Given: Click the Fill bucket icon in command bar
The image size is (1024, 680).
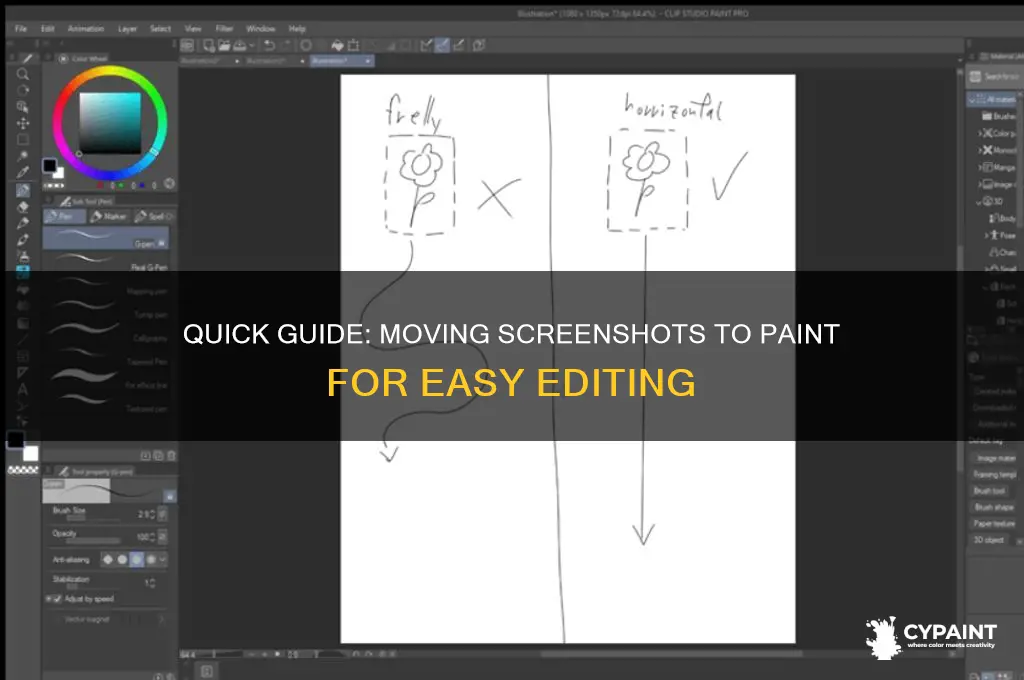Looking at the screenshot, I should [338, 45].
